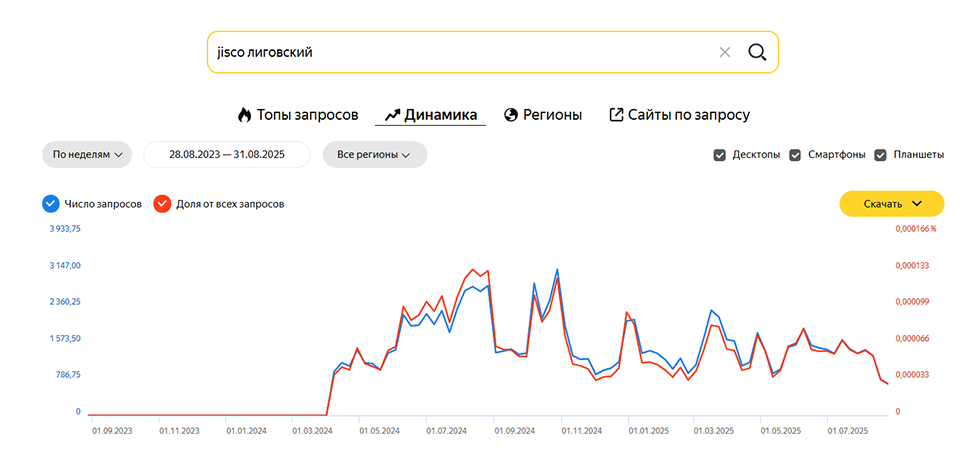
Task: Click the 01.11.2024 date label
Action: 582,431
